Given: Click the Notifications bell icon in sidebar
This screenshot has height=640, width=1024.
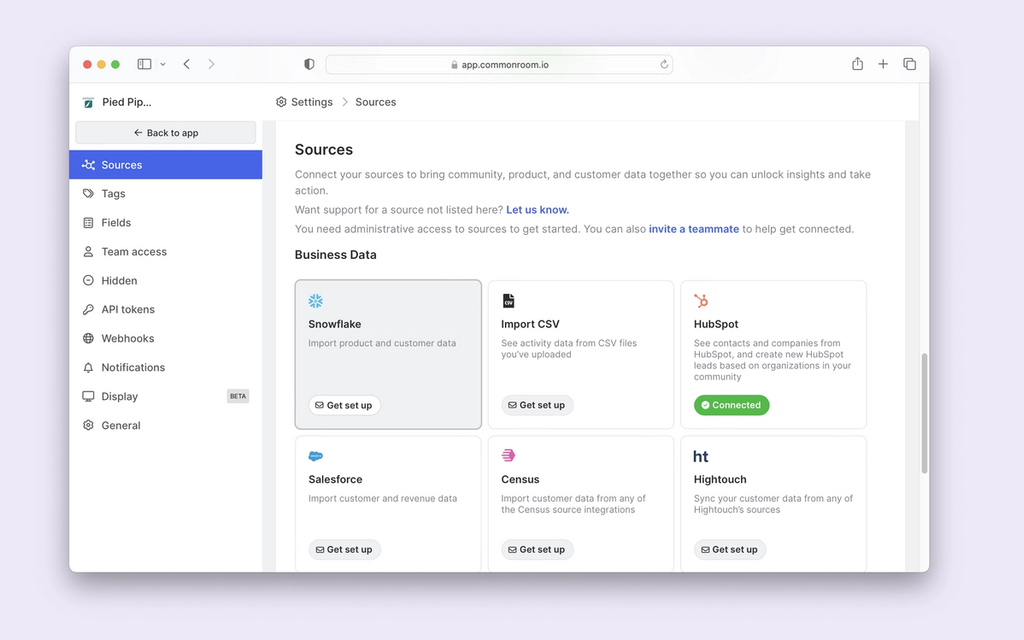Looking at the screenshot, I should click(87, 367).
